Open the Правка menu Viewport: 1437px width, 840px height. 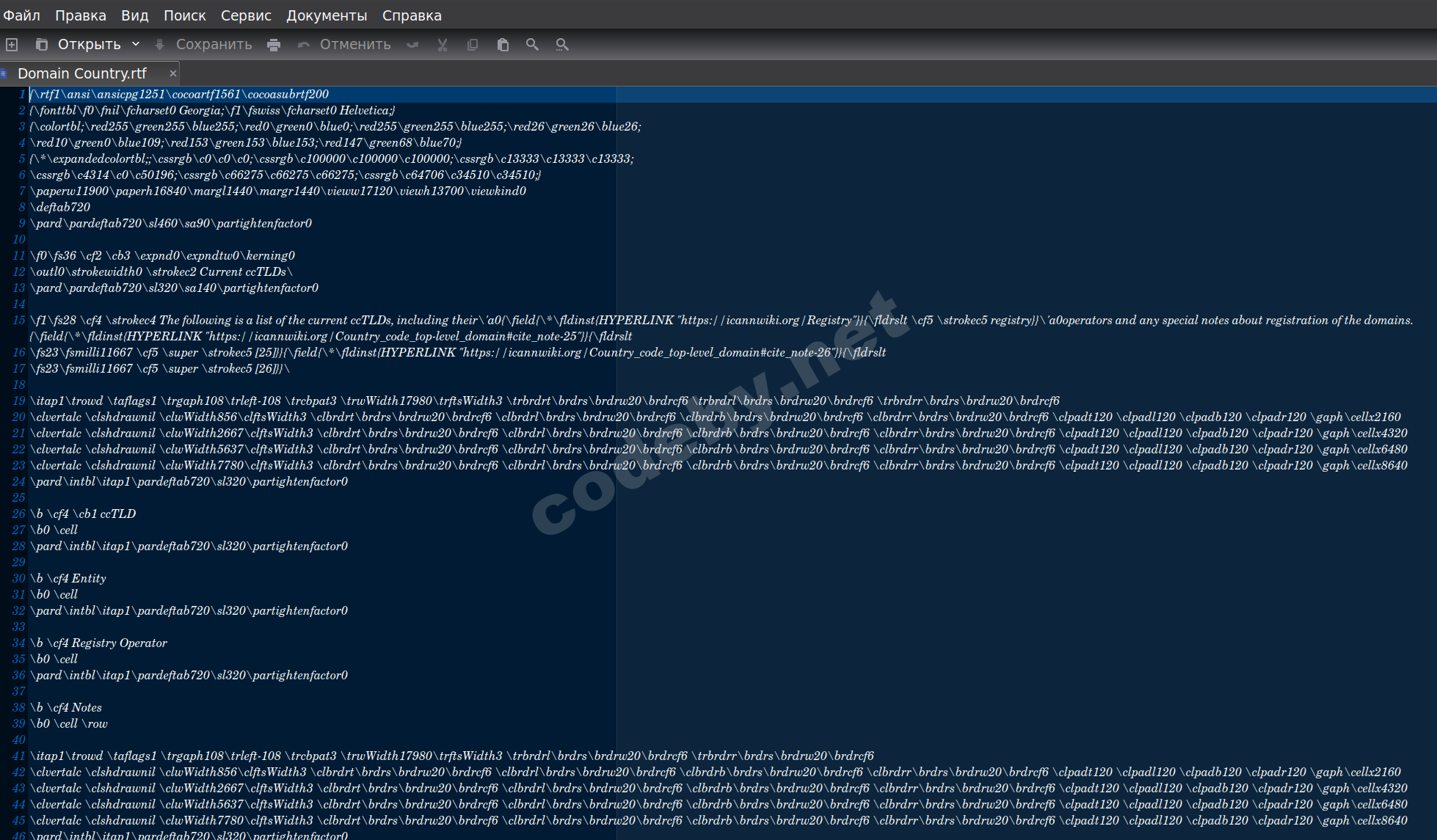point(81,15)
